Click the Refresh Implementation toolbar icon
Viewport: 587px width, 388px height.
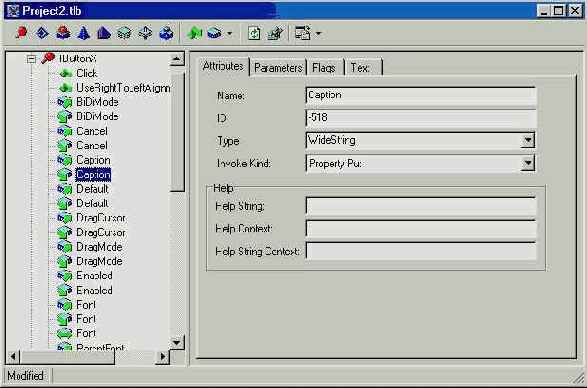(254, 33)
